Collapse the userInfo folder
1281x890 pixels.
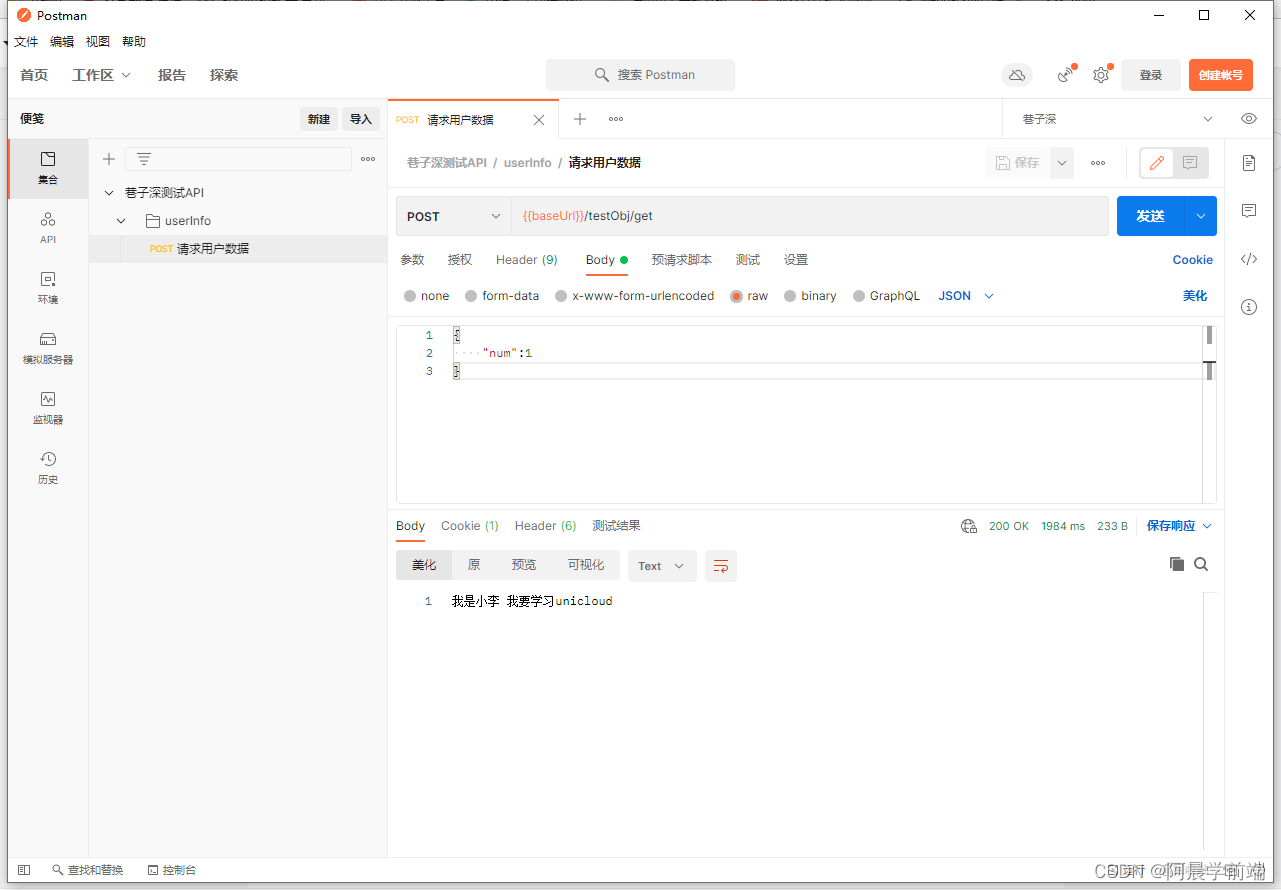coord(121,221)
